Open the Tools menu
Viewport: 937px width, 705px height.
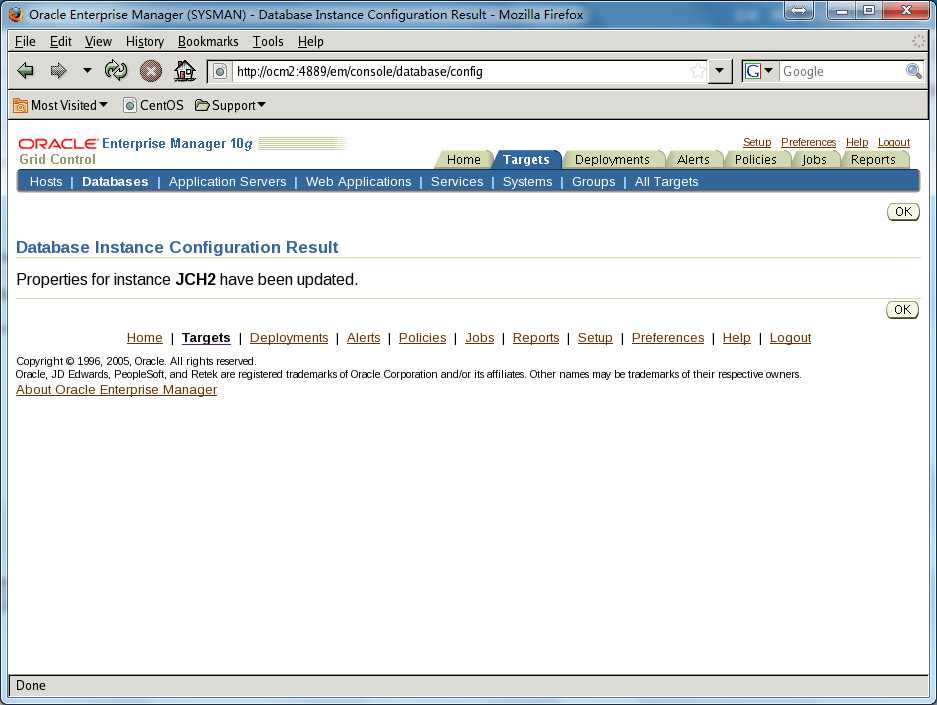tap(268, 41)
